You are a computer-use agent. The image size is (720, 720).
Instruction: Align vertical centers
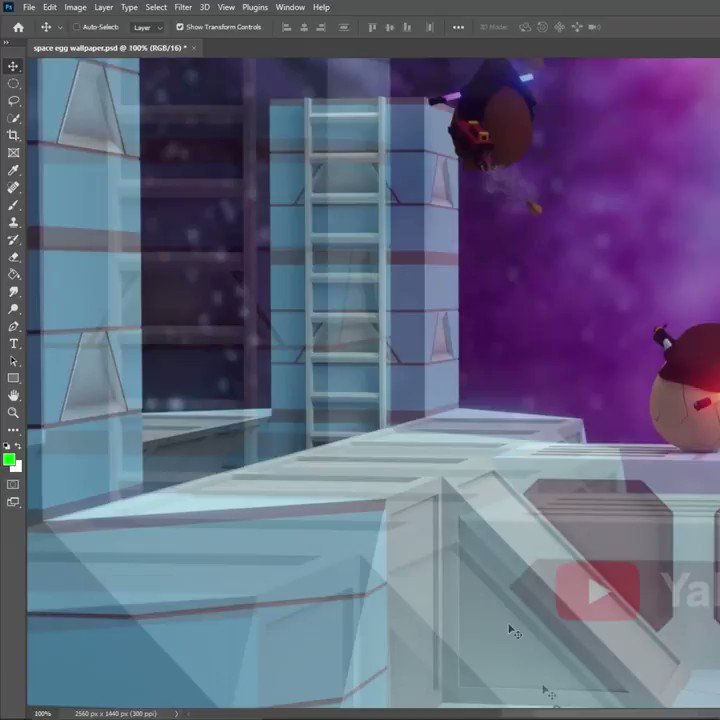point(389,28)
